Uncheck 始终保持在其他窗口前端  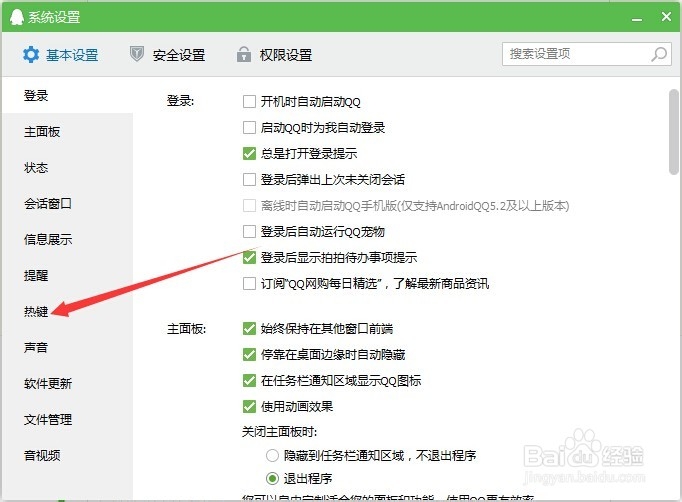pyautogui.click(x=249, y=328)
